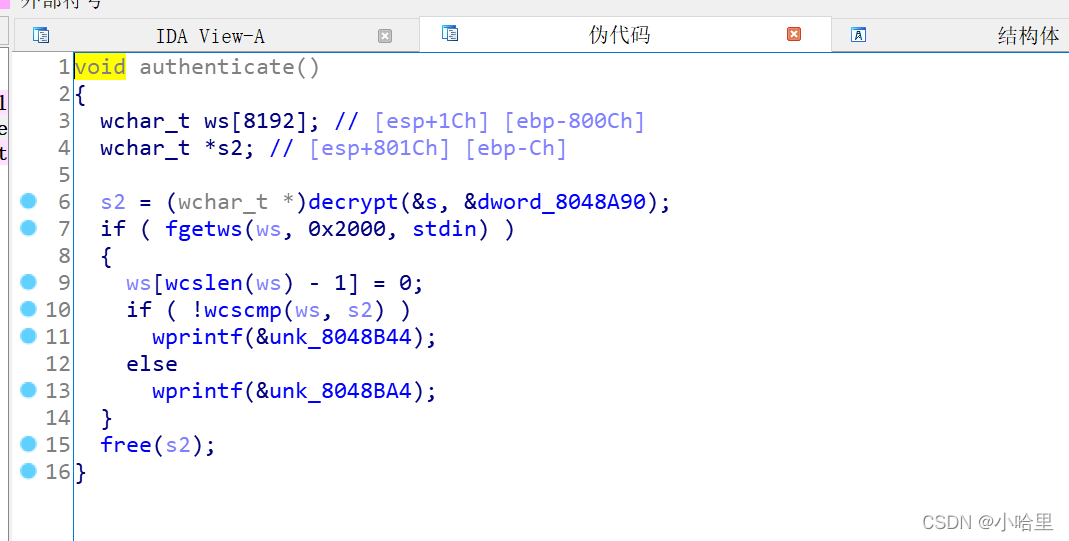This screenshot has width=1069, height=541.
Task: Select the ws[8192] declaration
Action: [x=255, y=121]
